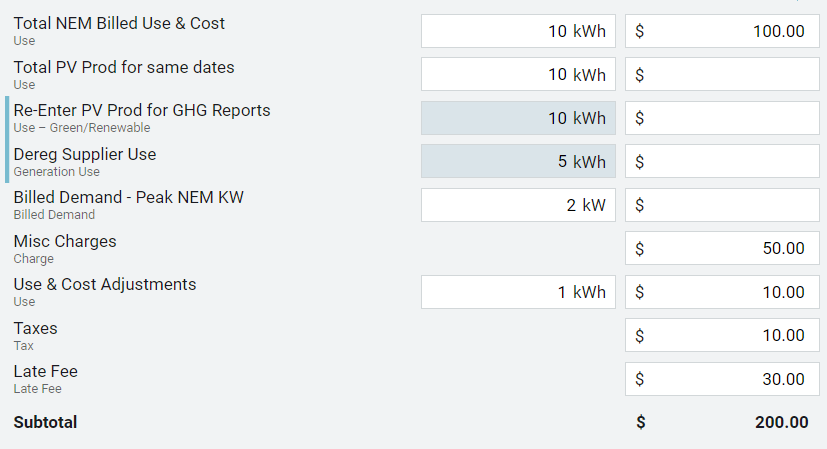827x449 pixels.
Task: Click the Re-Enter PV Prod for GHG Reports kWh field
Action: 518,118
